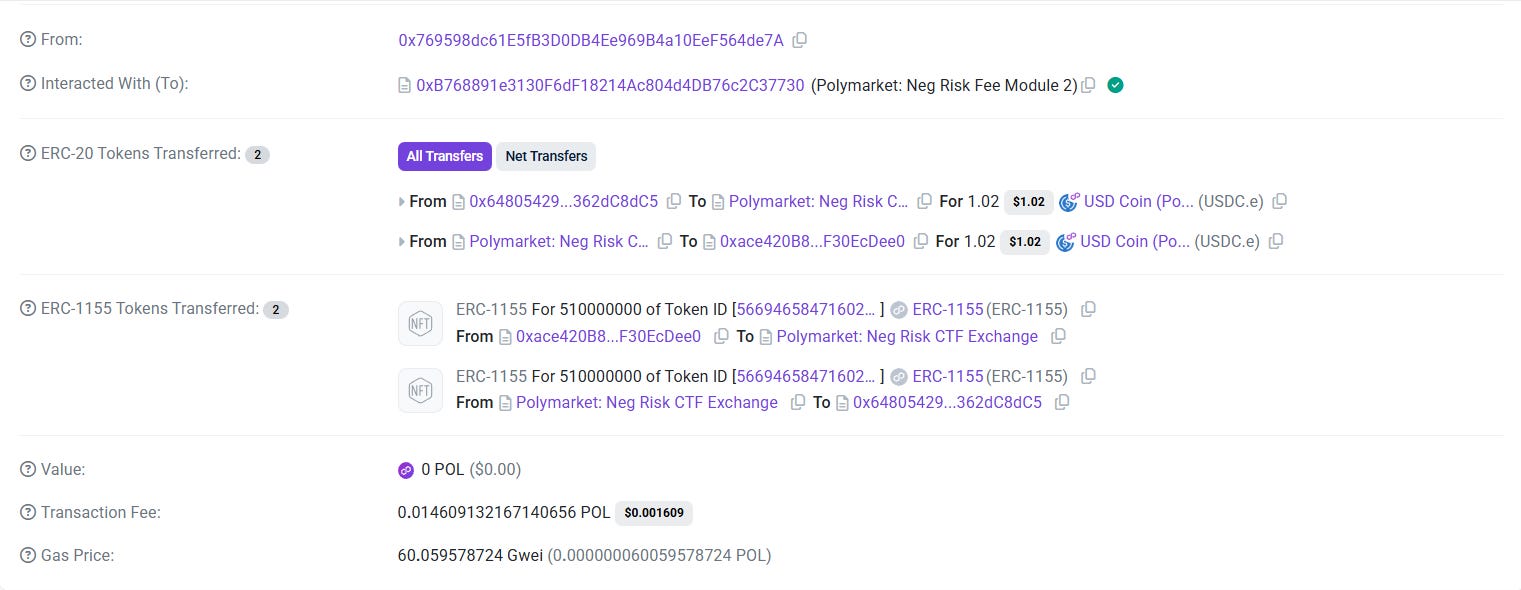
Task: Expand the second ERC-20 transfer row arrow
Action: click(402, 242)
